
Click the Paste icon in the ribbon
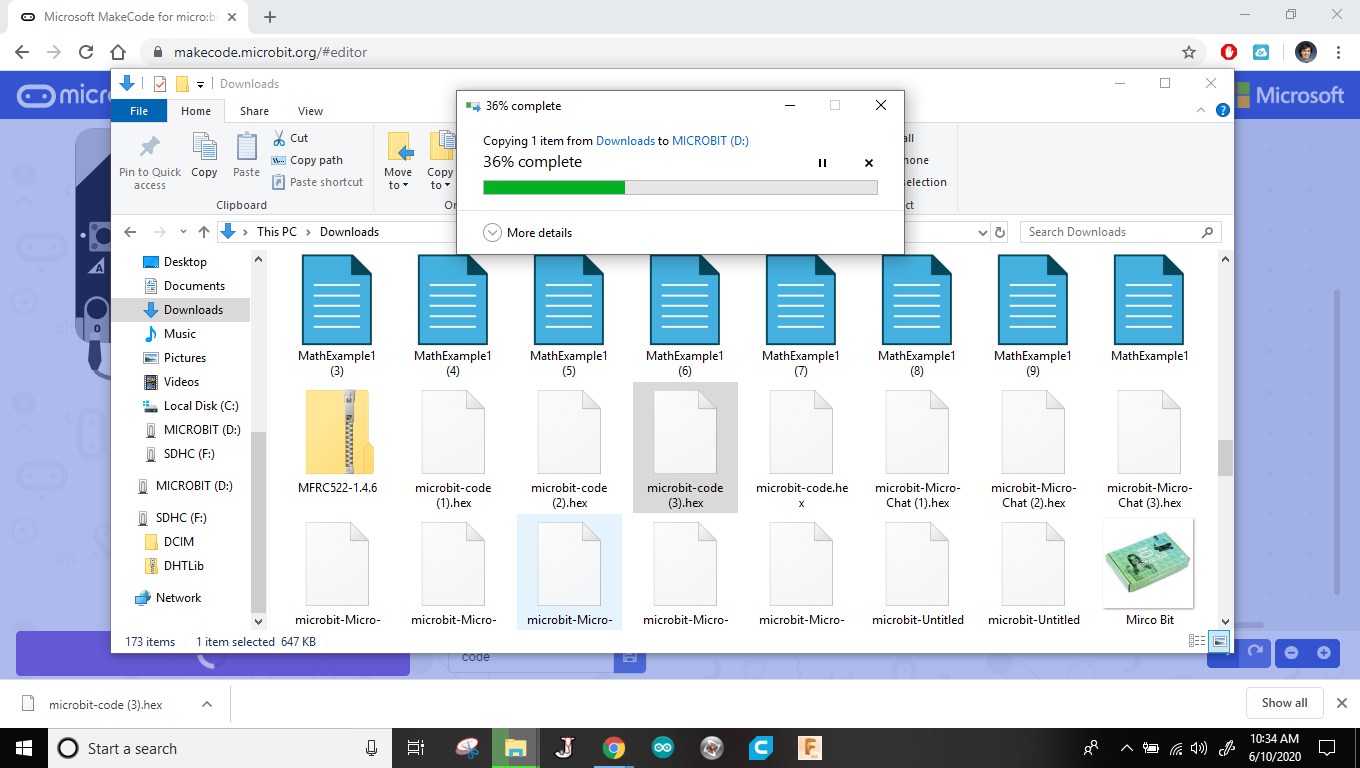pos(246,148)
